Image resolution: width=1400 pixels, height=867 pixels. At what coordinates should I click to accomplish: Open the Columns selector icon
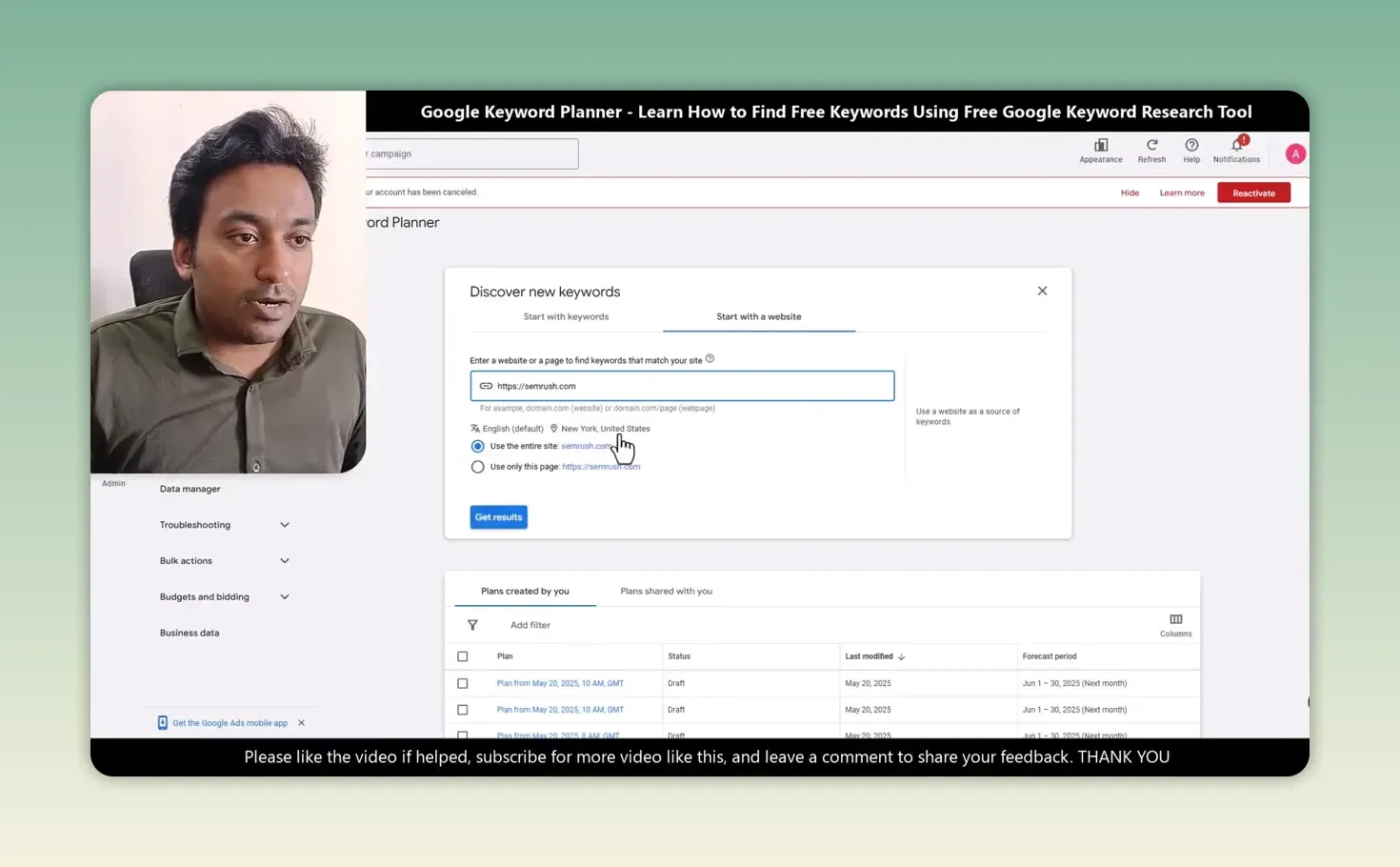(1175, 625)
